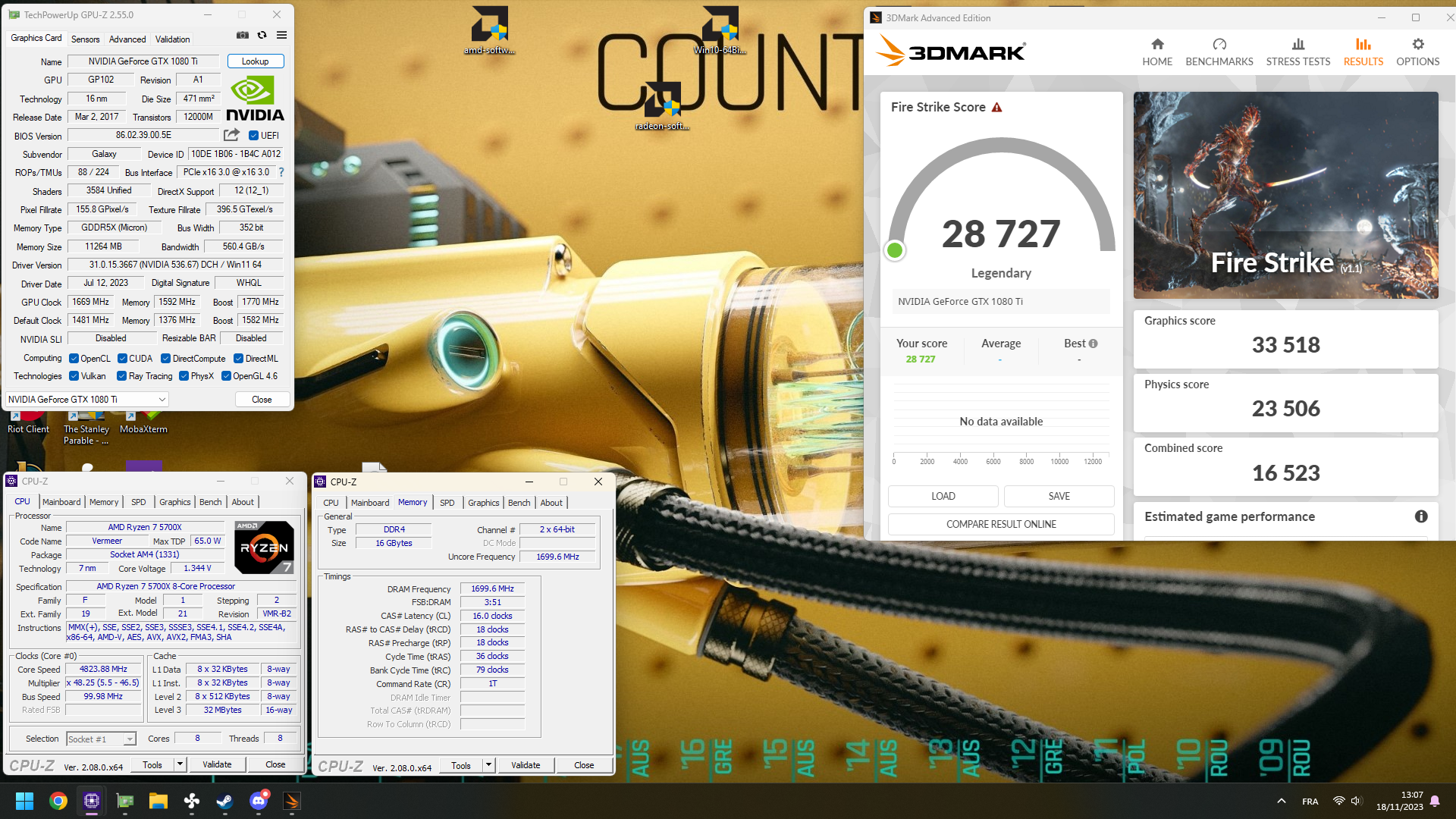The height and width of the screenshot is (819, 1456).
Task: Click SAVE in 3DMark
Action: 1059,496
